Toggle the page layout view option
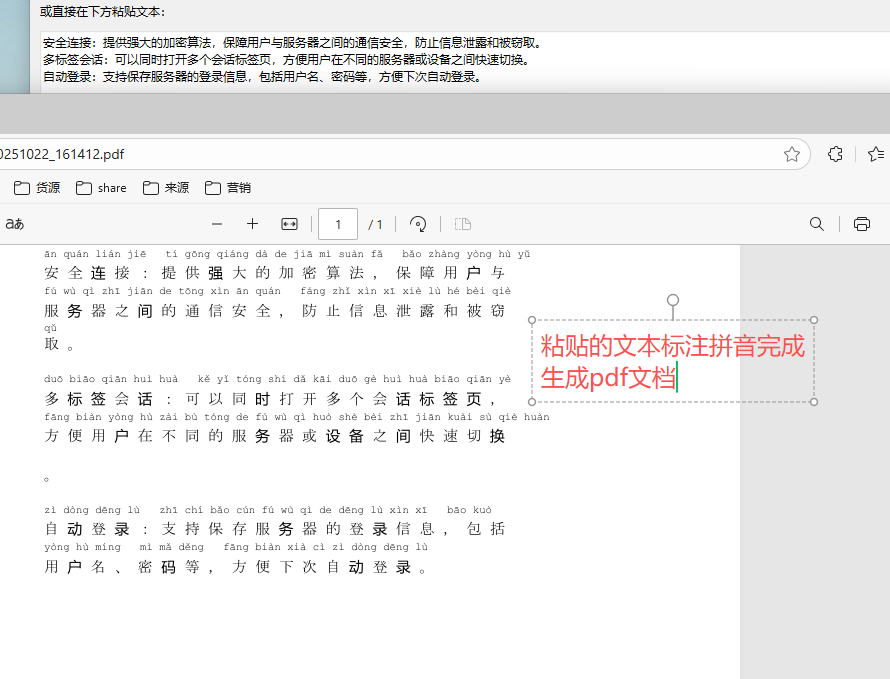Image resolution: width=890 pixels, height=679 pixels. pyautogui.click(x=462, y=224)
